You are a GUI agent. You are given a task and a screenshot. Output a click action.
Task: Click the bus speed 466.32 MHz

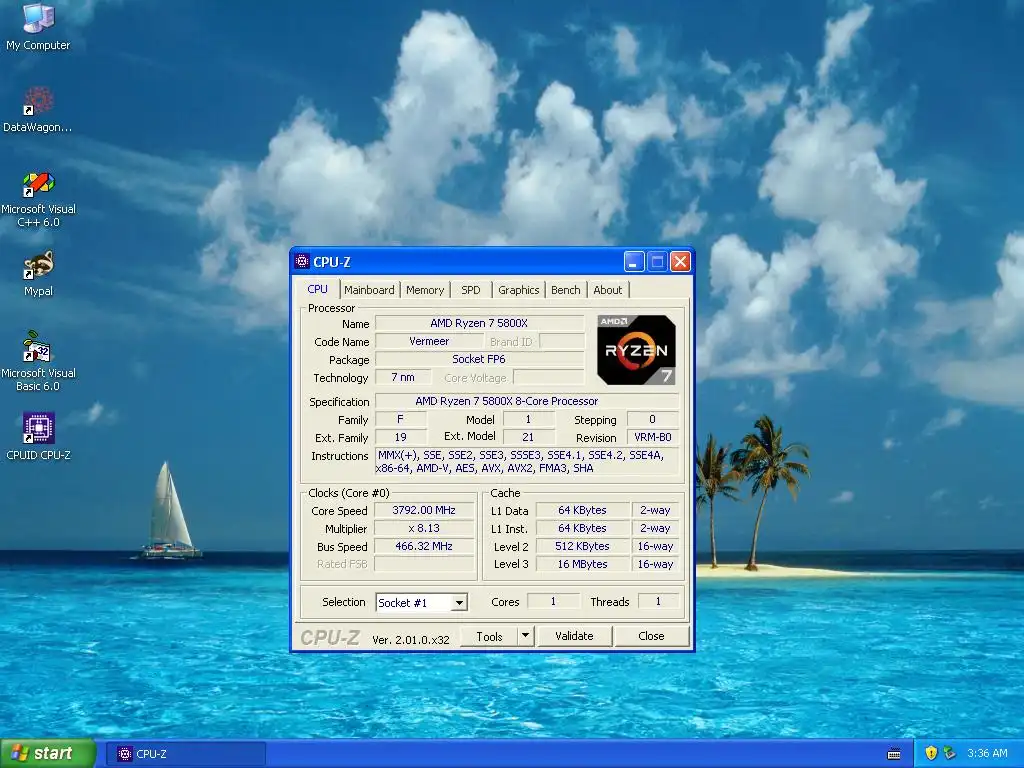(424, 546)
